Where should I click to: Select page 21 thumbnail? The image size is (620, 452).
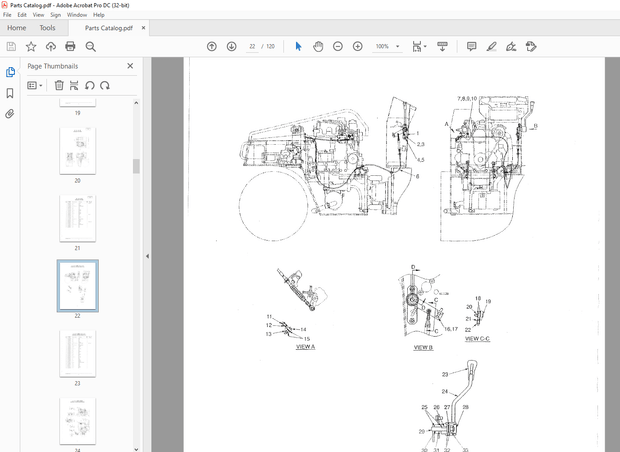point(78,218)
